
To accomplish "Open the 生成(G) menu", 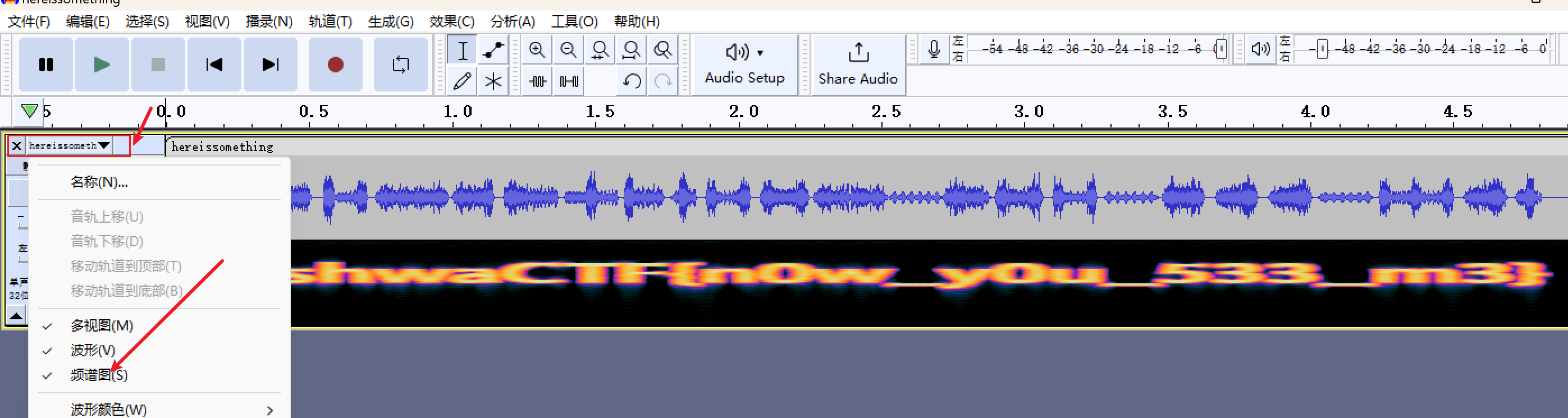I will pyautogui.click(x=390, y=22).
